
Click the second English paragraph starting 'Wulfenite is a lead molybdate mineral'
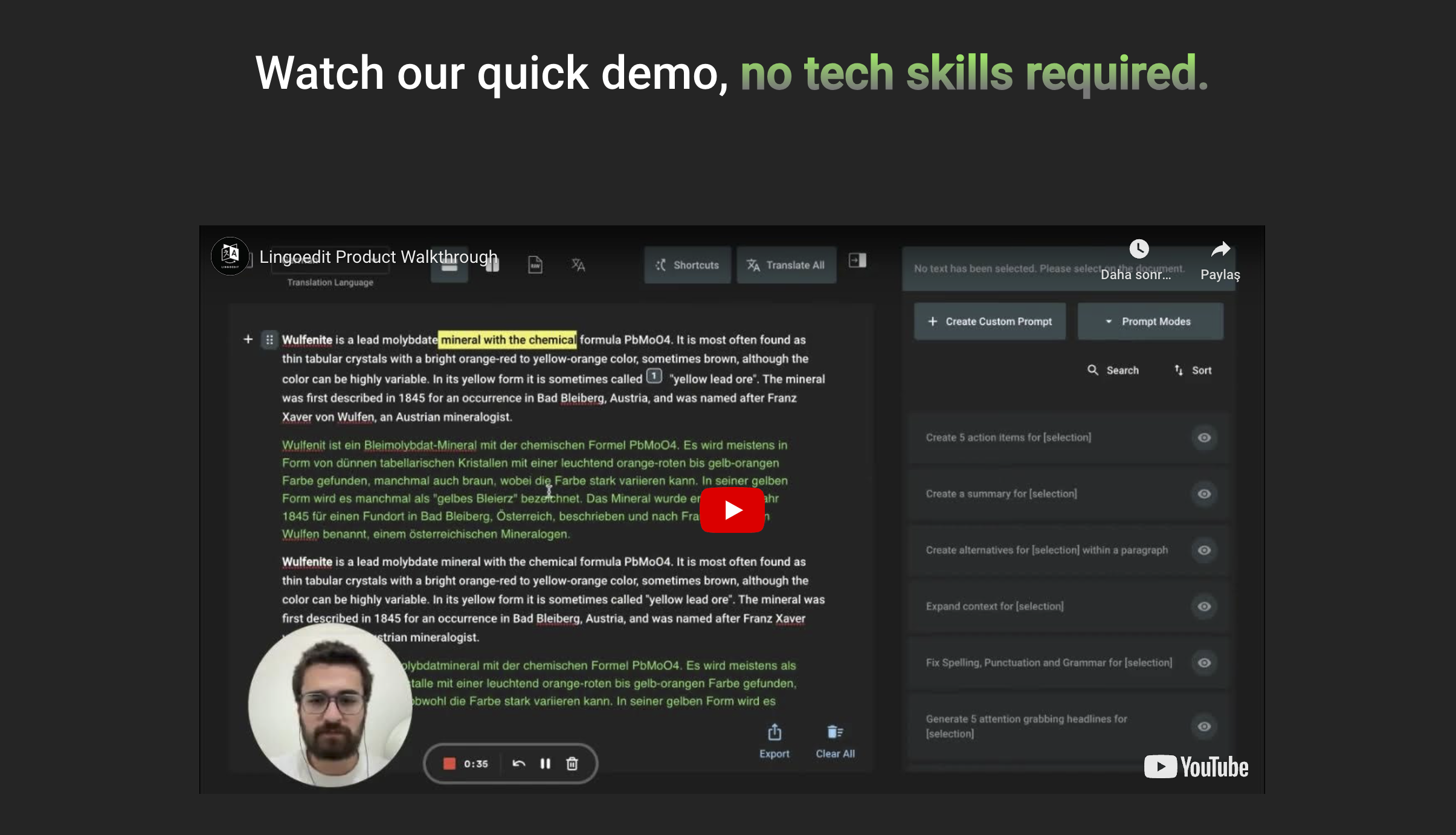coord(553,599)
